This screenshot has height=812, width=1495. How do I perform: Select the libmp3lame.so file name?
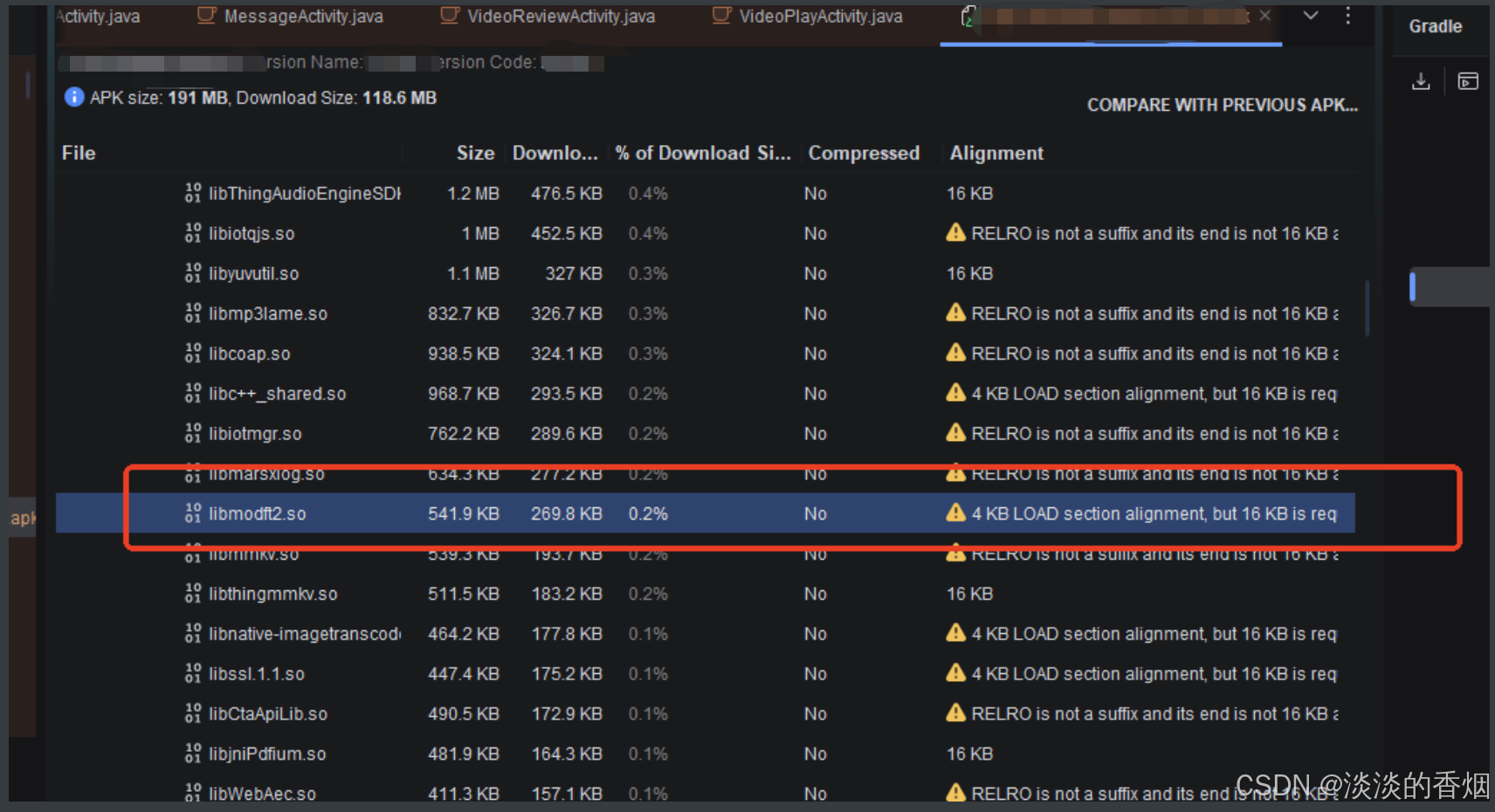[x=268, y=314]
